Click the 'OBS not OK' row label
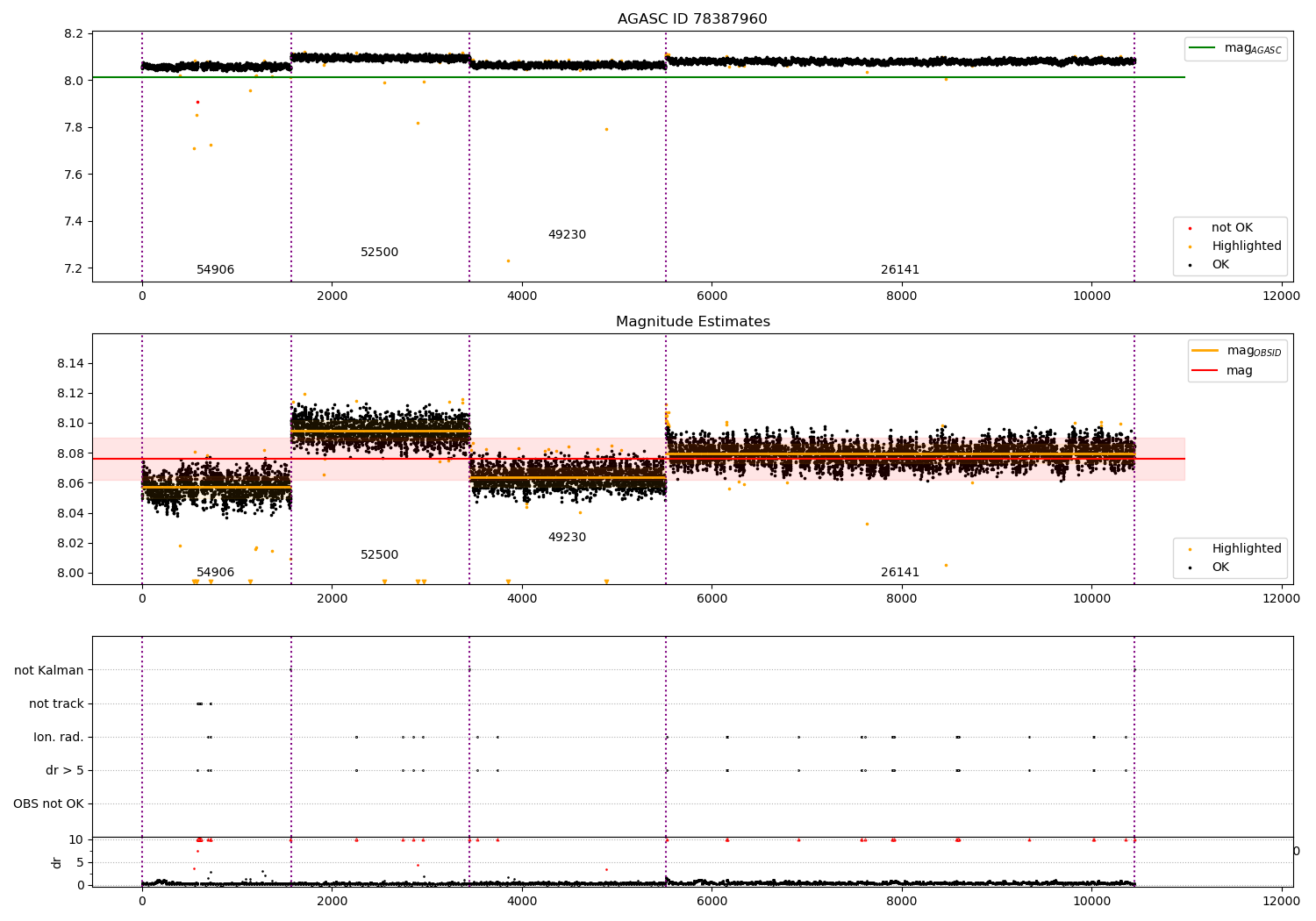This screenshot has width=1316, height=921. [48, 804]
